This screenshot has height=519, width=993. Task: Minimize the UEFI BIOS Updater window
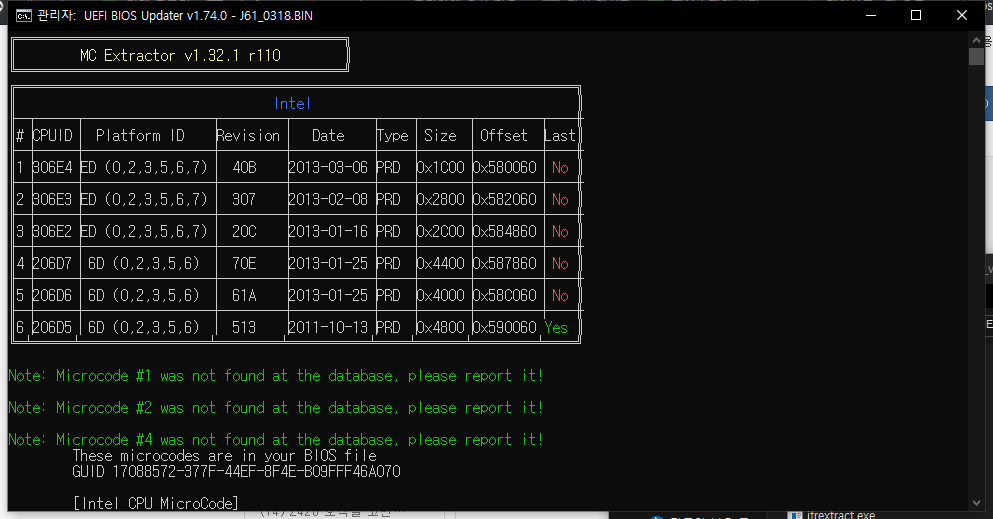tap(871, 15)
